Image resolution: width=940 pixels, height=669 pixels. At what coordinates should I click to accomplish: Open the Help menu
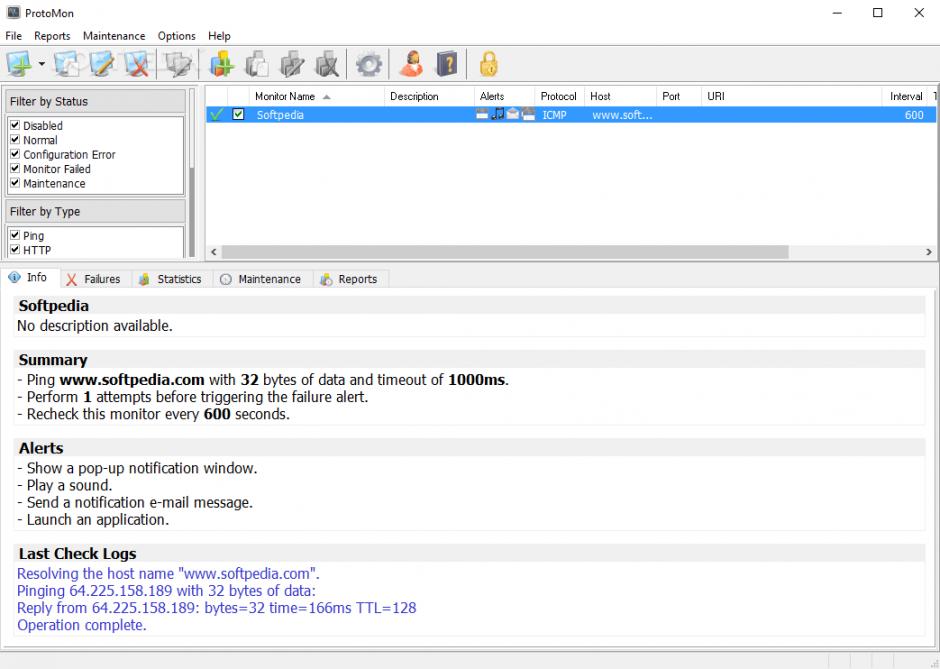(x=219, y=36)
